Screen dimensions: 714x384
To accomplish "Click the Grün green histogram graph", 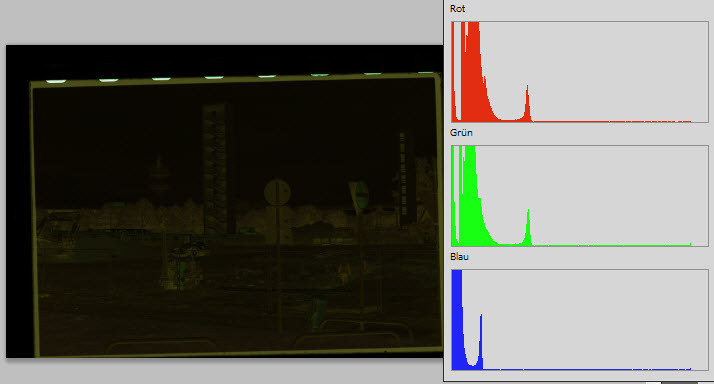I will (x=580, y=196).
